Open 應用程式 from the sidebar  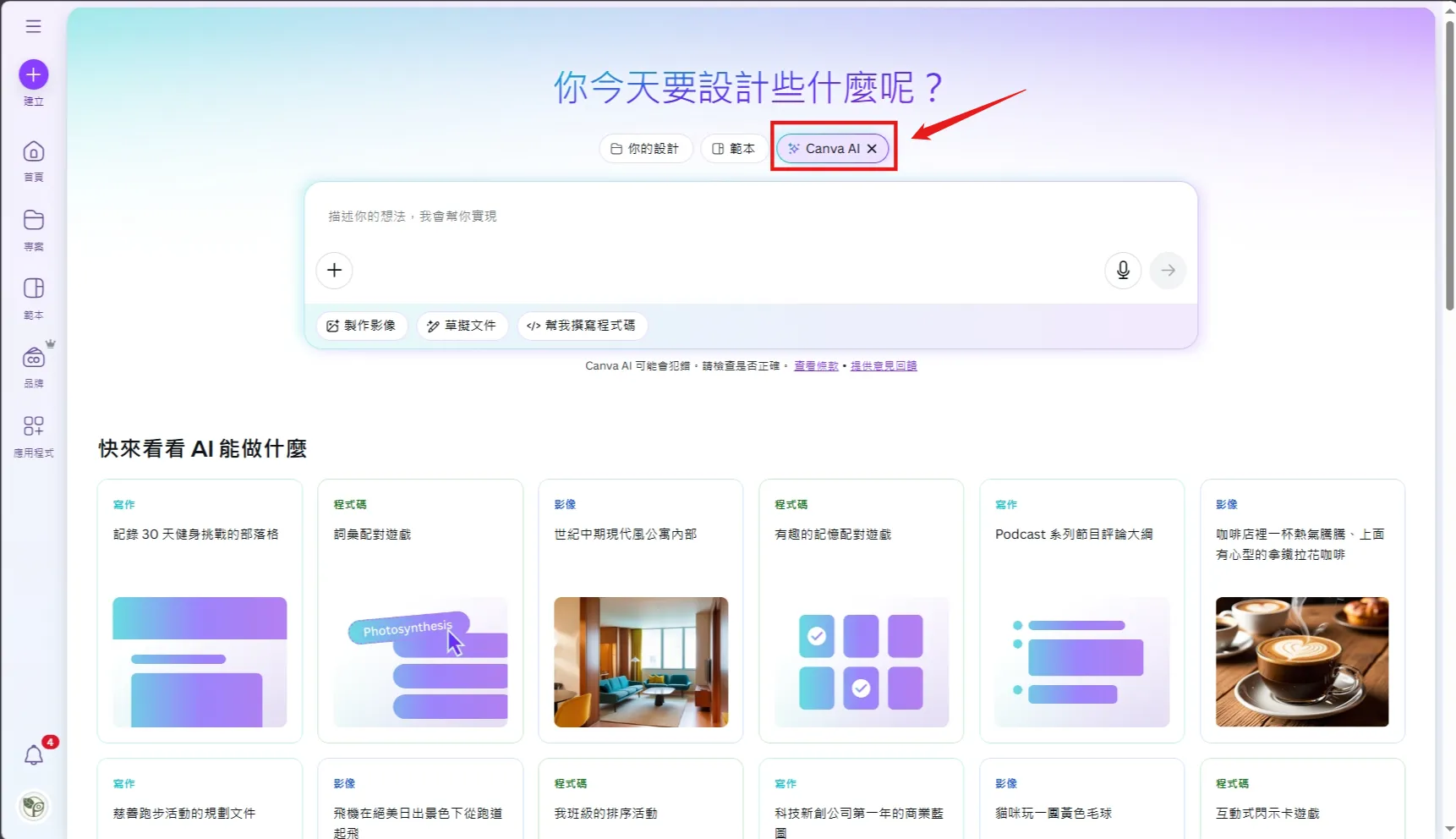[x=34, y=427]
